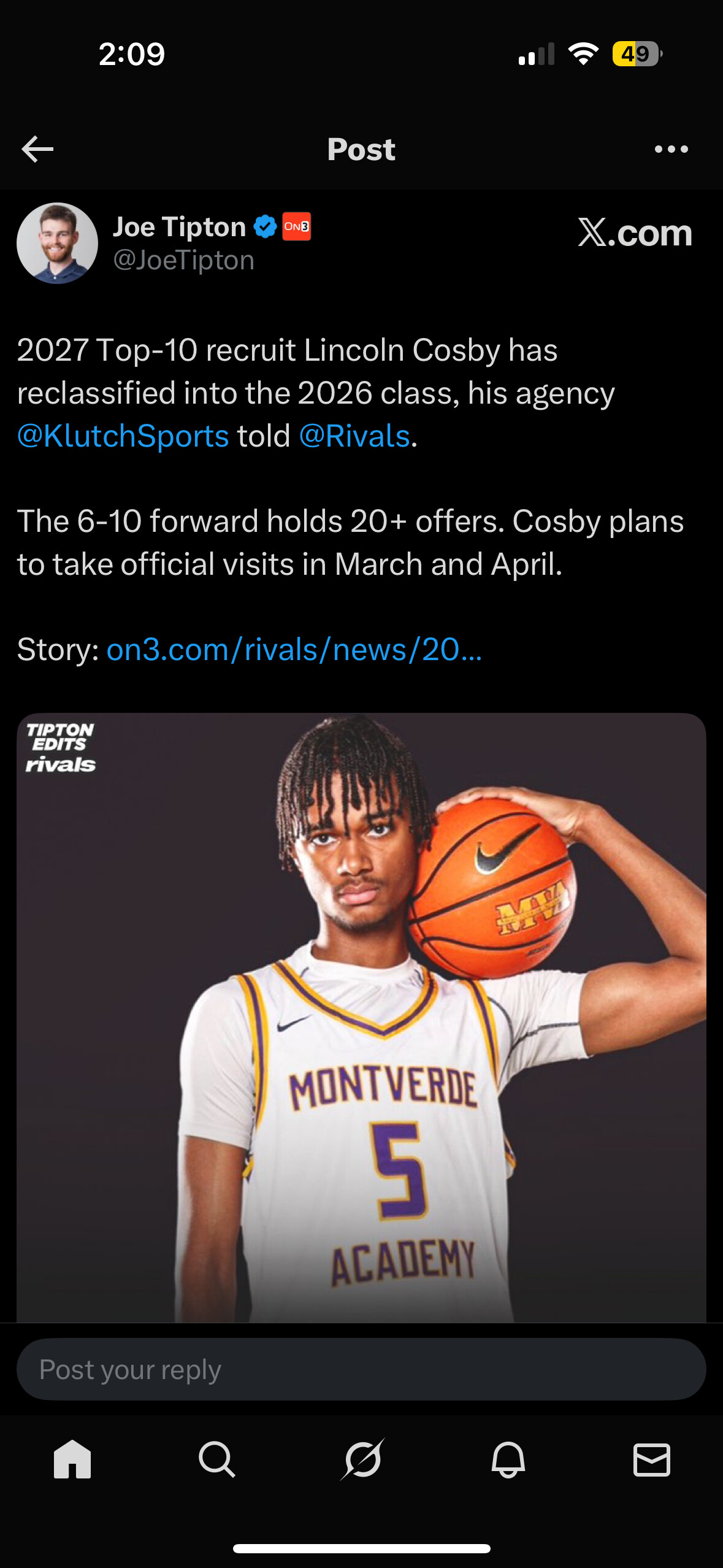Tap the X.com logo watermark
Image resolution: width=723 pixels, height=1568 pixels.
click(x=635, y=233)
